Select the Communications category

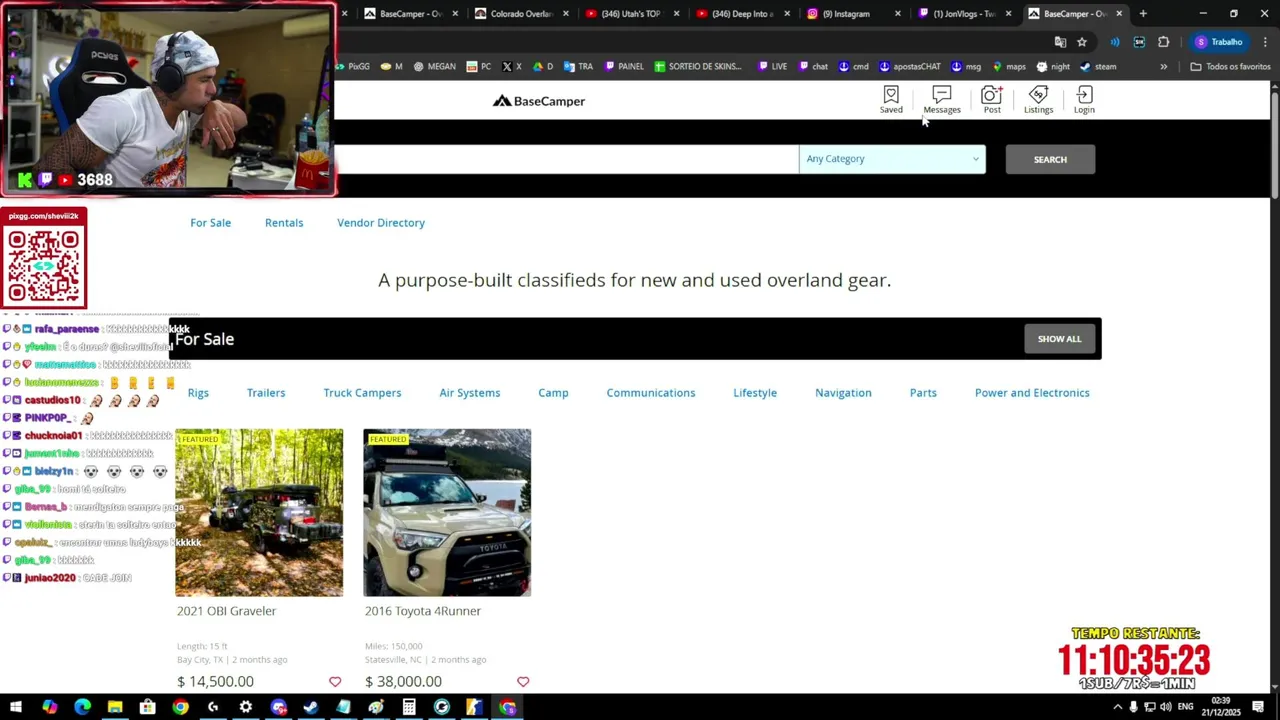point(651,393)
